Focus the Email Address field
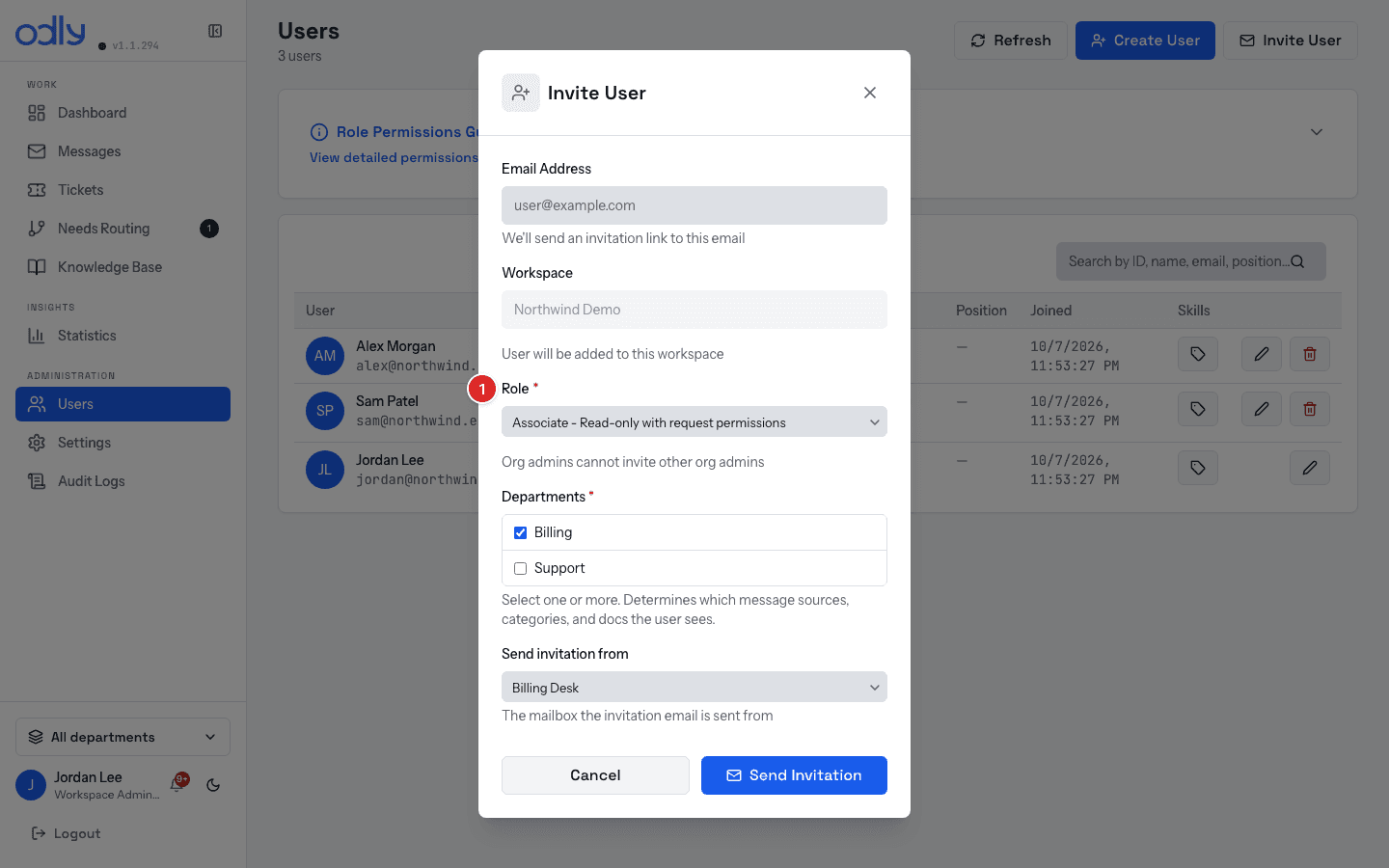The width and height of the screenshot is (1389, 868). click(x=694, y=205)
